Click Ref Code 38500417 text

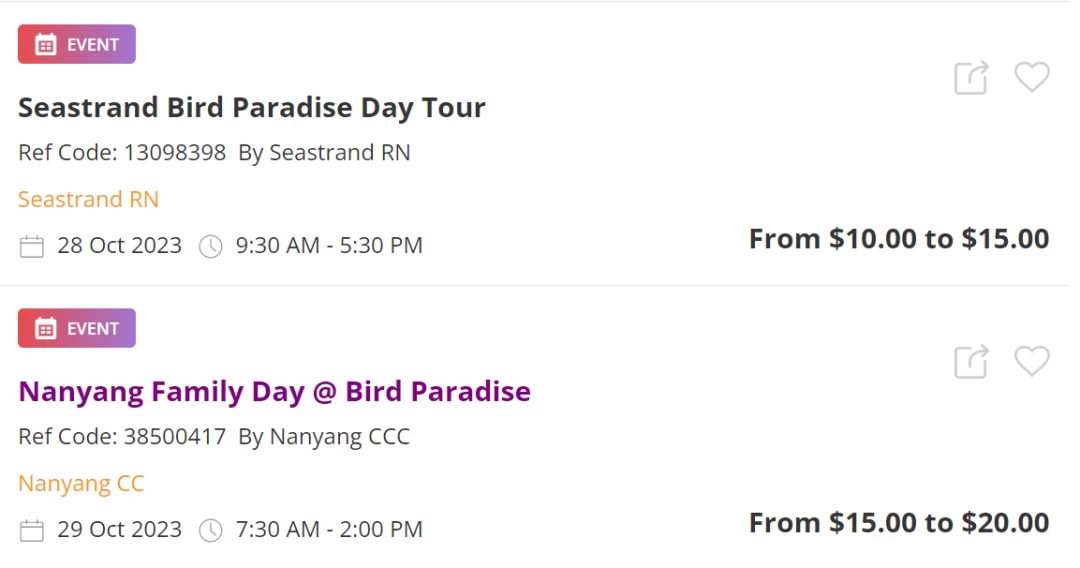[x=122, y=436]
